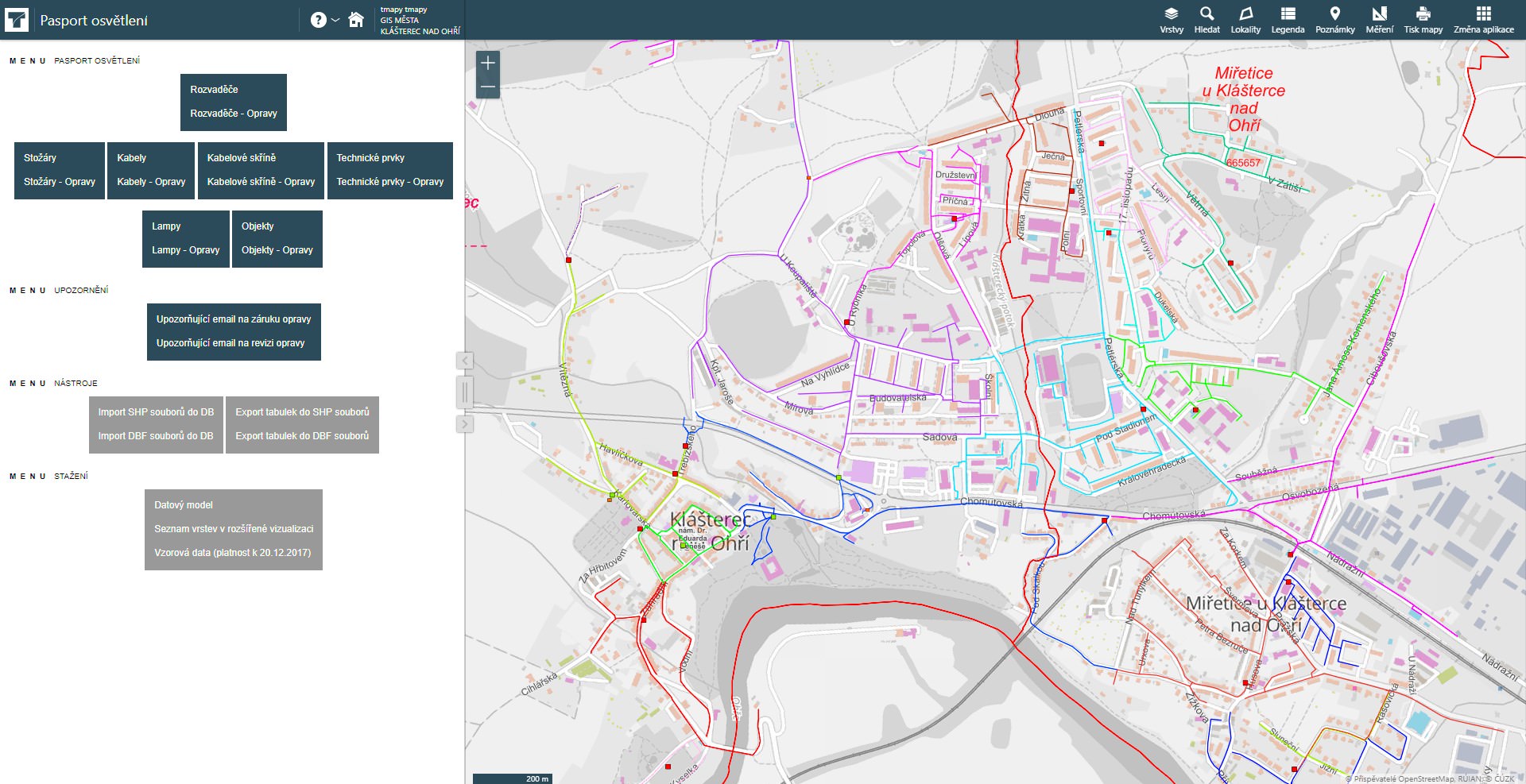The image size is (1526, 784).
Task: Open the Lokality tool
Action: (1245, 20)
